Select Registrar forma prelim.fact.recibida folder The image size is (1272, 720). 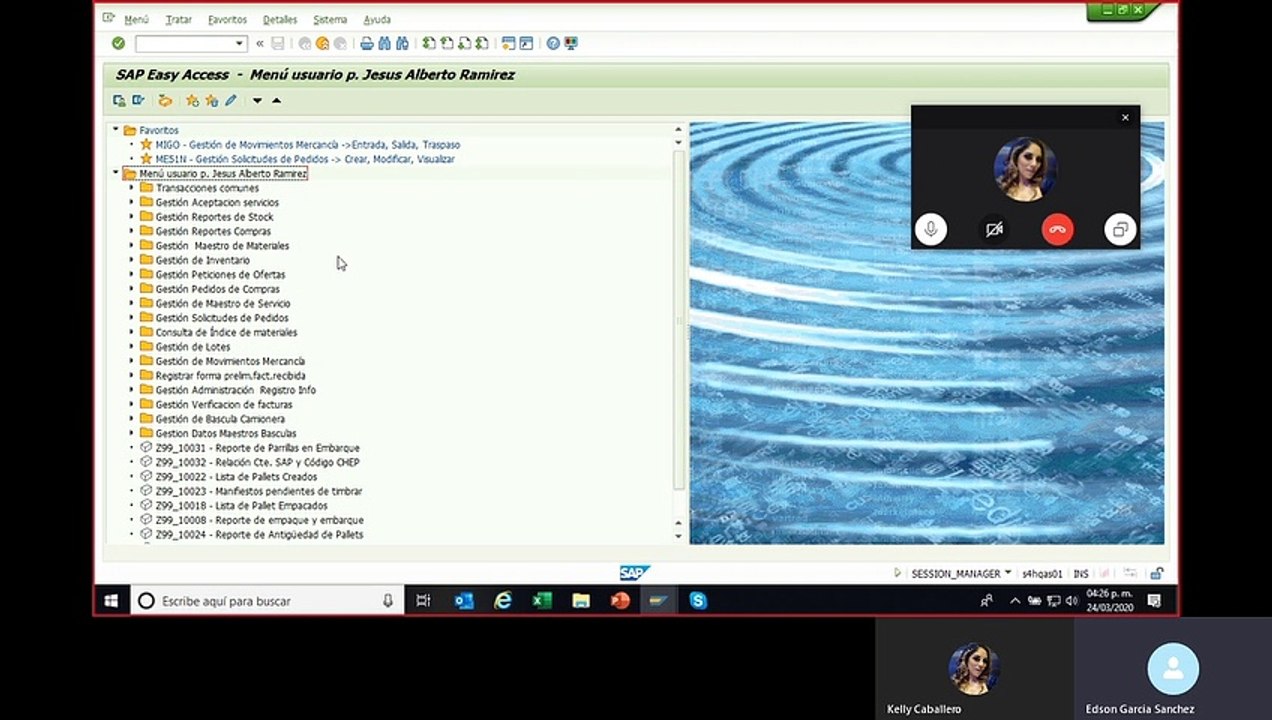coord(231,376)
